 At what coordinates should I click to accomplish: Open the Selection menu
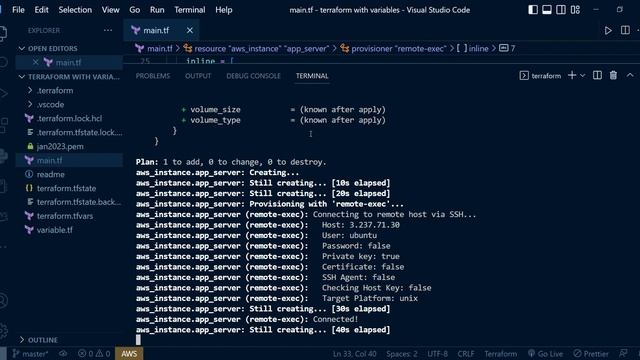75,10
